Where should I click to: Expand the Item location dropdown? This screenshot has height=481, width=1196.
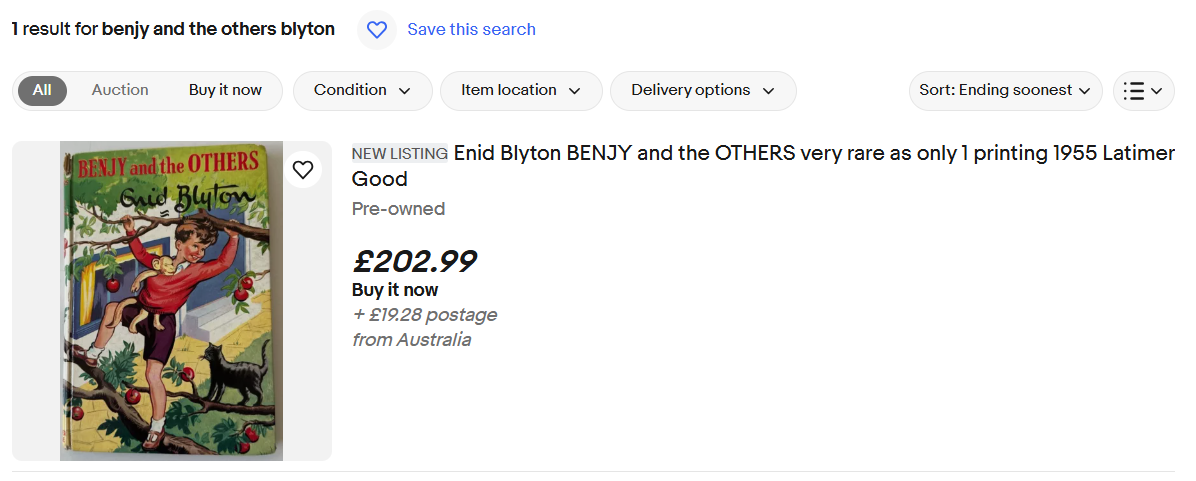(521, 90)
